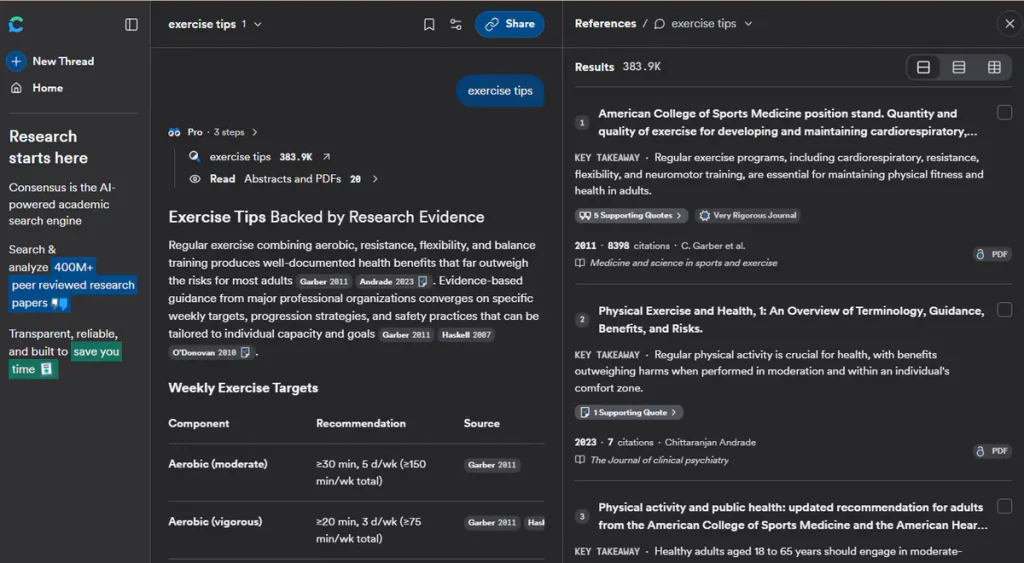Expand 1 Supporting Quote

[628, 413]
